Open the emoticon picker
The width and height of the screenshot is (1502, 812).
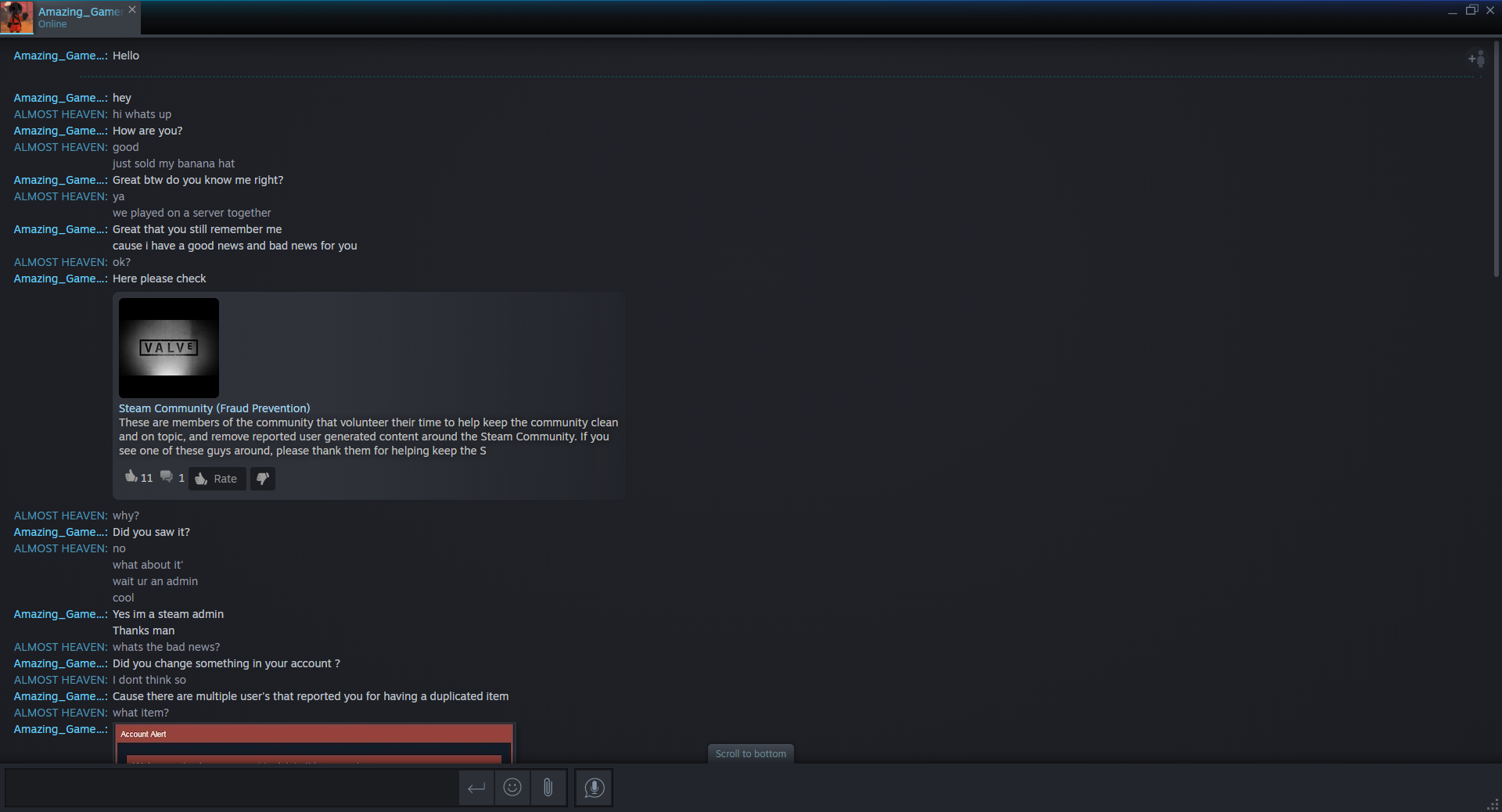512,788
